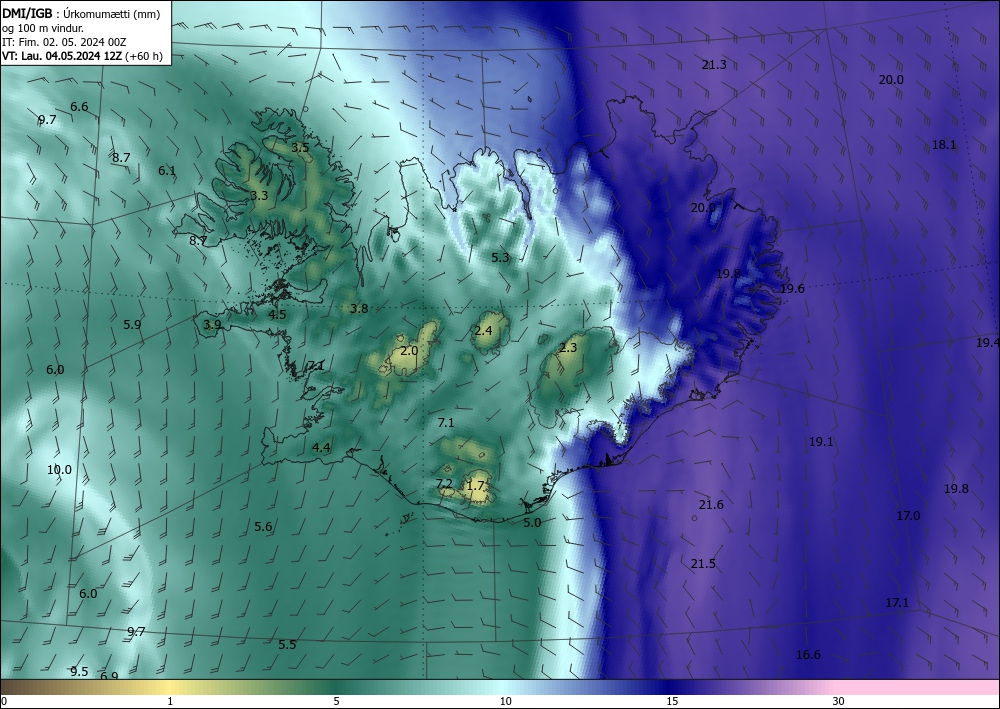Select the 7.2 value near the south coast

point(444,484)
